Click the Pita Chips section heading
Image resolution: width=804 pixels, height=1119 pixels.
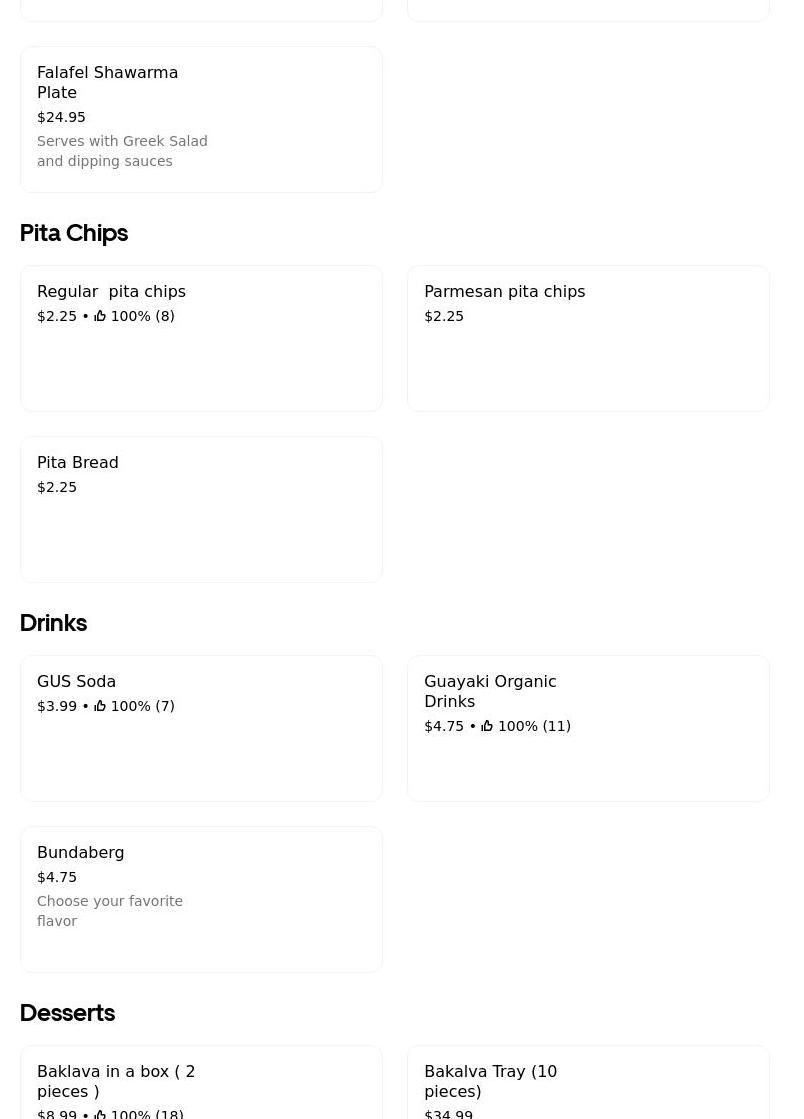74,233
